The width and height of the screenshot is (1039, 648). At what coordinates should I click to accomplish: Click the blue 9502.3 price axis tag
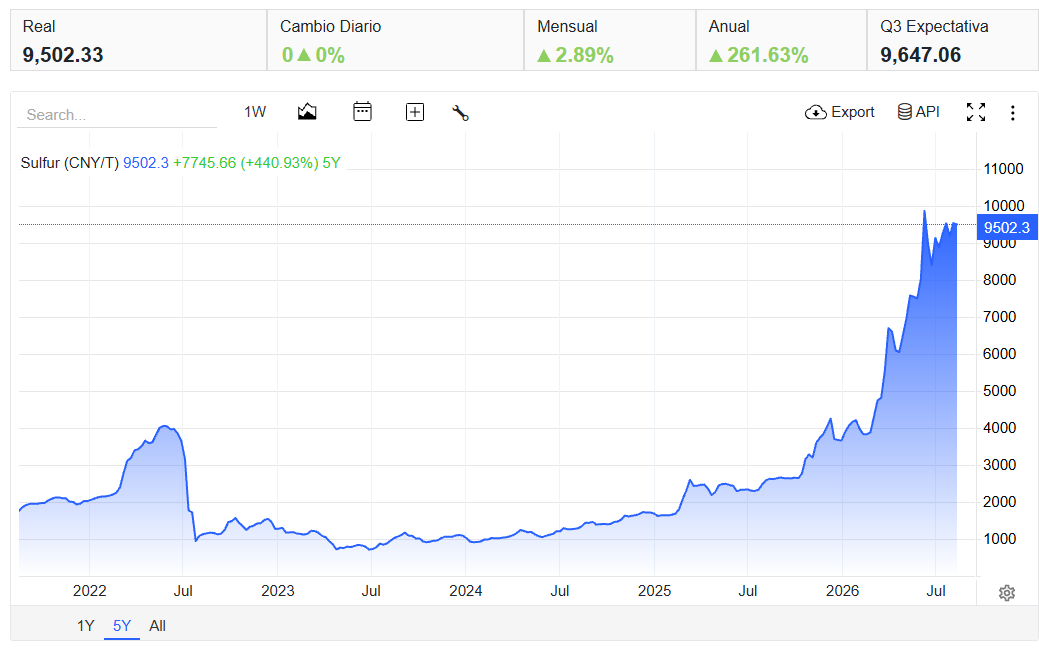point(1007,227)
